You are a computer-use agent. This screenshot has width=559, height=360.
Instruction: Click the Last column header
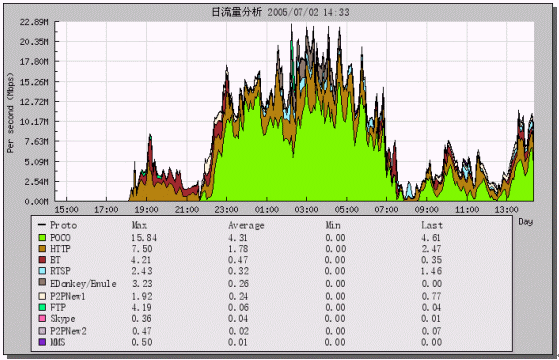[432, 225]
